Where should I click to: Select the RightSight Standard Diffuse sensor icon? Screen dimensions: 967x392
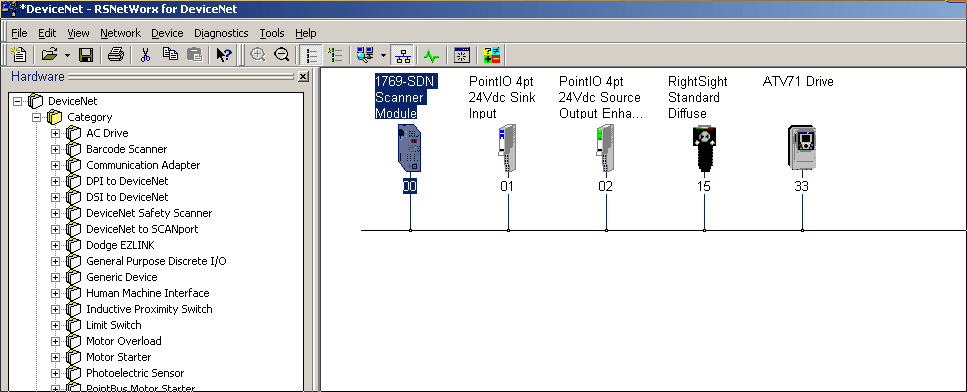704,148
